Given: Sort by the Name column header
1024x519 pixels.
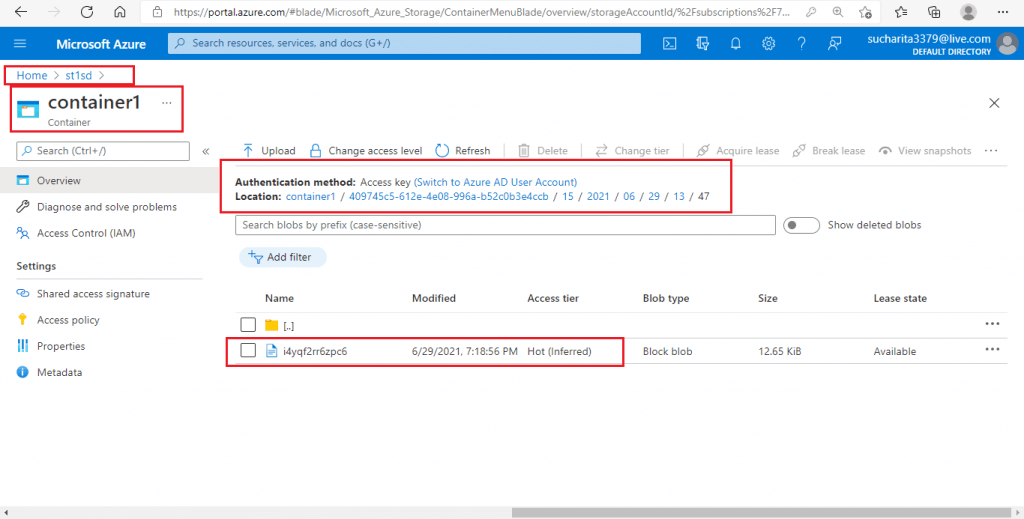Looking at the screenshot, I should [x=280, y=298].
